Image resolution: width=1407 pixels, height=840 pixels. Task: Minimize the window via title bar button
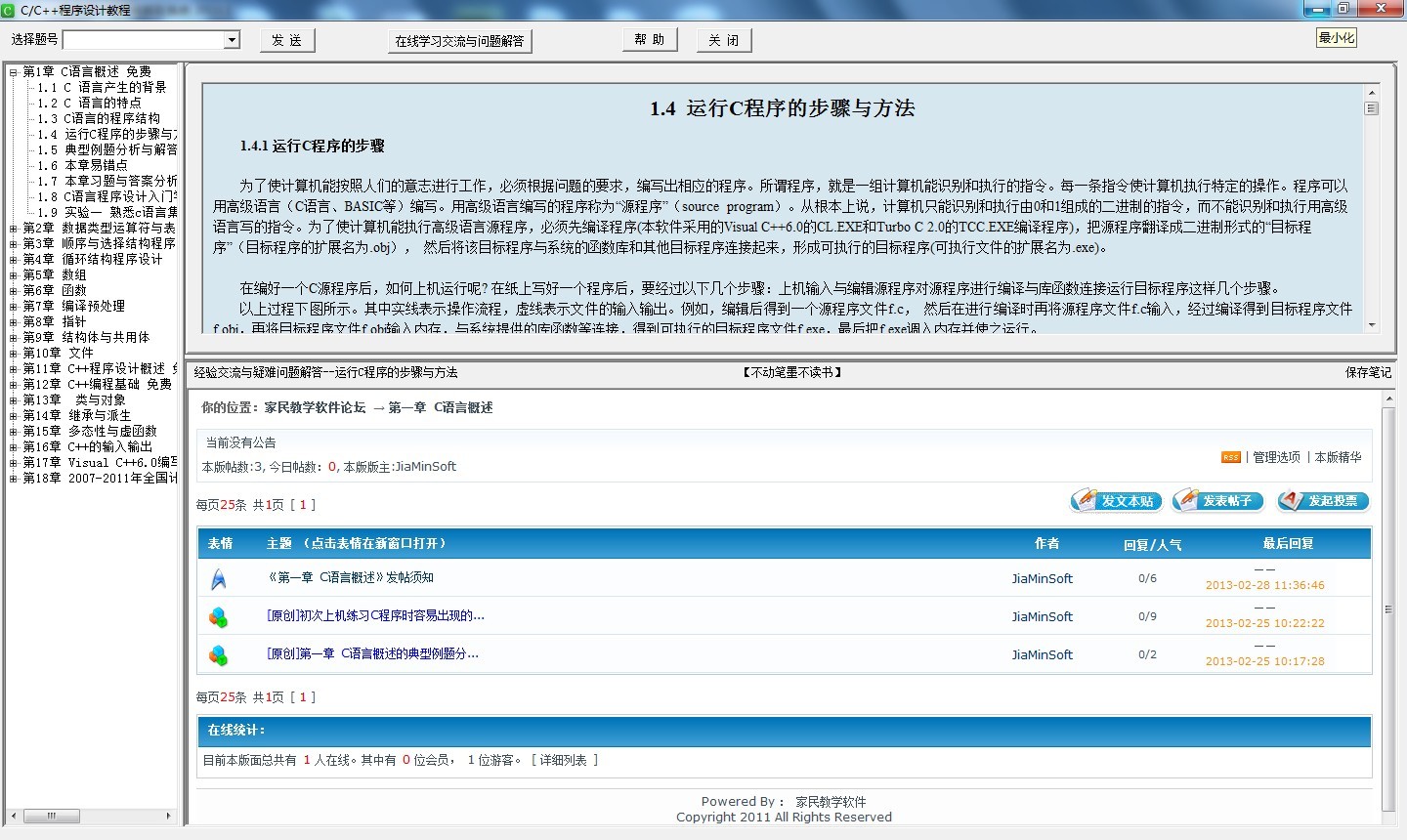coord(1317,9)
